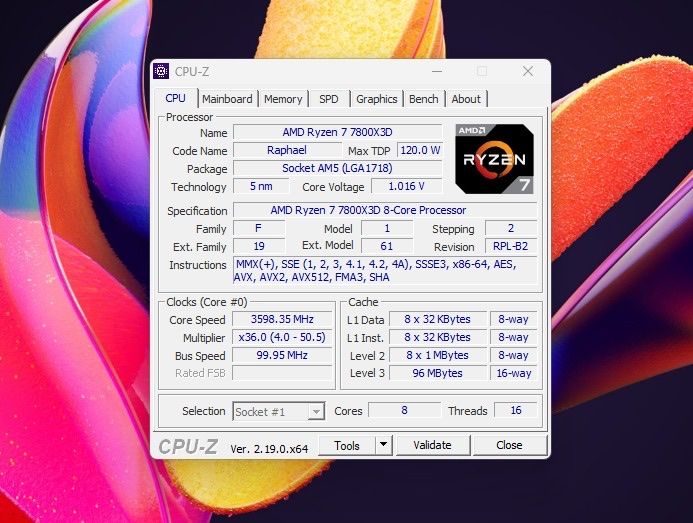Open the Memory tab
The image size is (693, 523).
click(x=283, y=99)
